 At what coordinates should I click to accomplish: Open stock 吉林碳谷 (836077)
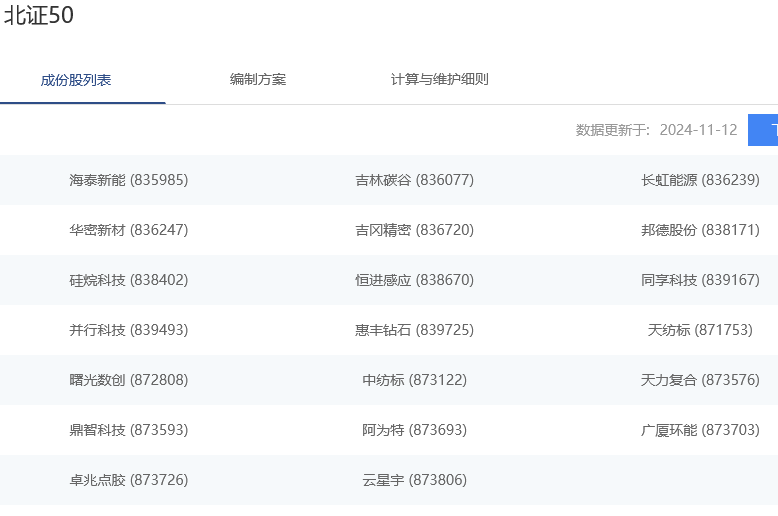[414, 180]
